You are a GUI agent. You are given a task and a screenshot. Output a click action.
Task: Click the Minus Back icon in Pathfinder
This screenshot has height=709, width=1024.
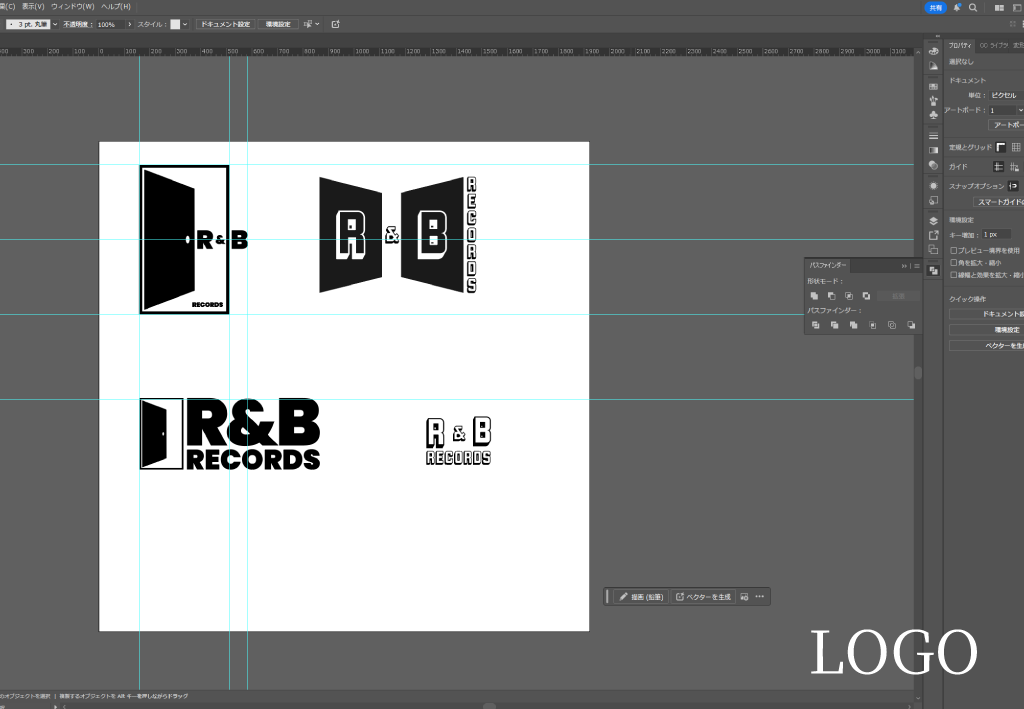point(910,325)
